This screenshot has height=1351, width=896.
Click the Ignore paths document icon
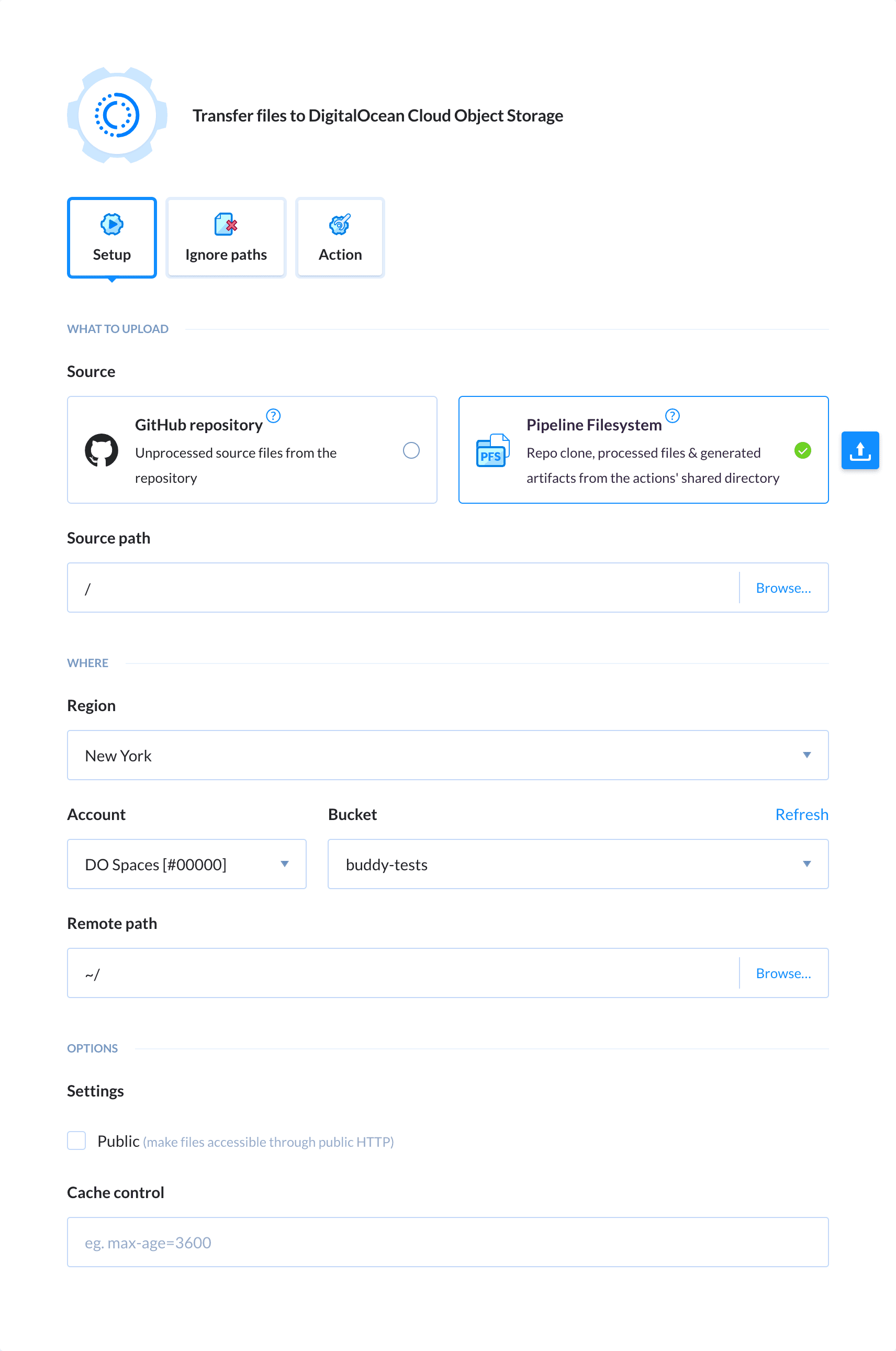(x=225, y=224)
